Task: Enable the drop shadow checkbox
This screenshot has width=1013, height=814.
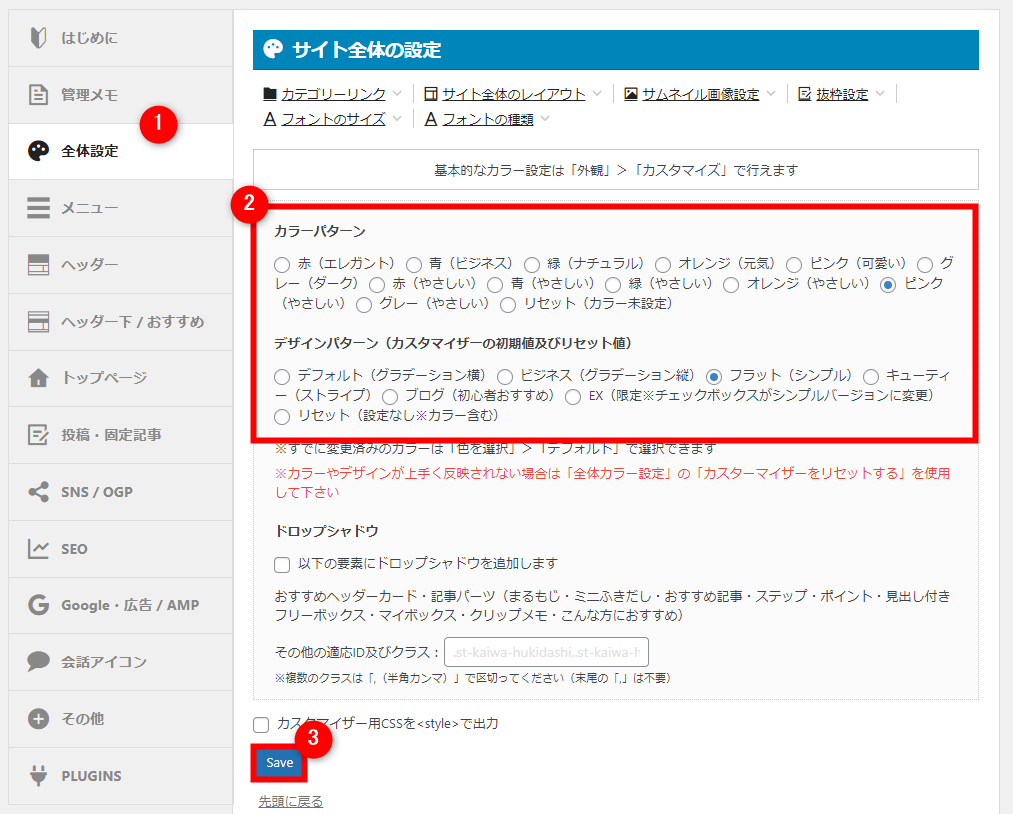Action: (282, 564)
